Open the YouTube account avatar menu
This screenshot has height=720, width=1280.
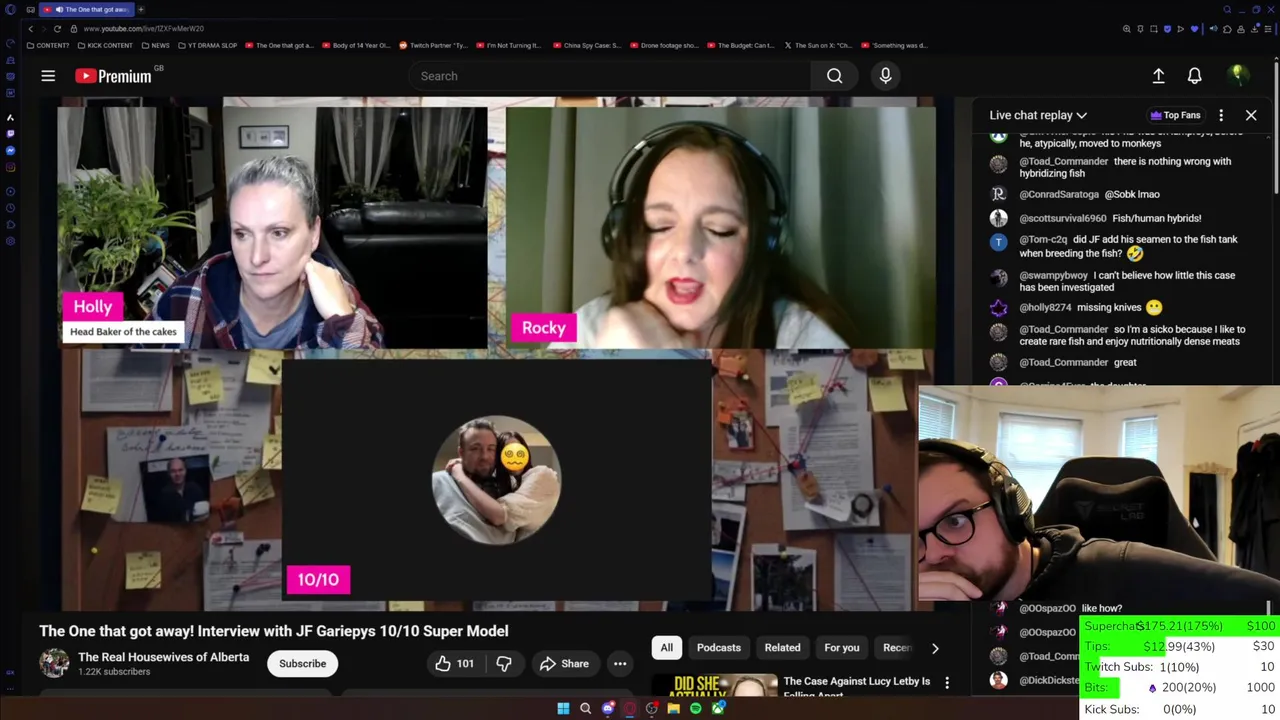[x=1238, y=76]
